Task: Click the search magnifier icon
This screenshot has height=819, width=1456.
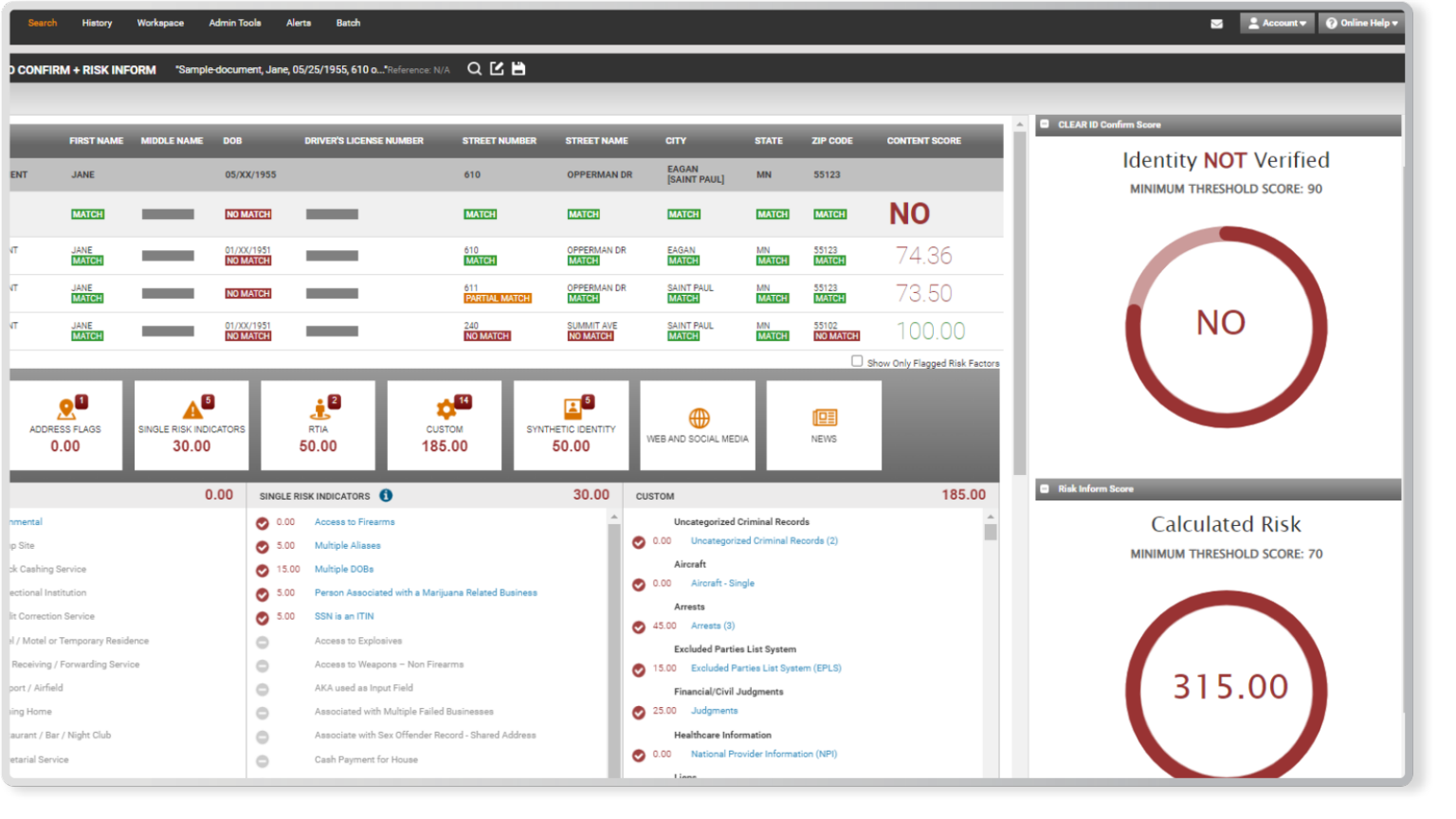Action: (x=474, y=69)
